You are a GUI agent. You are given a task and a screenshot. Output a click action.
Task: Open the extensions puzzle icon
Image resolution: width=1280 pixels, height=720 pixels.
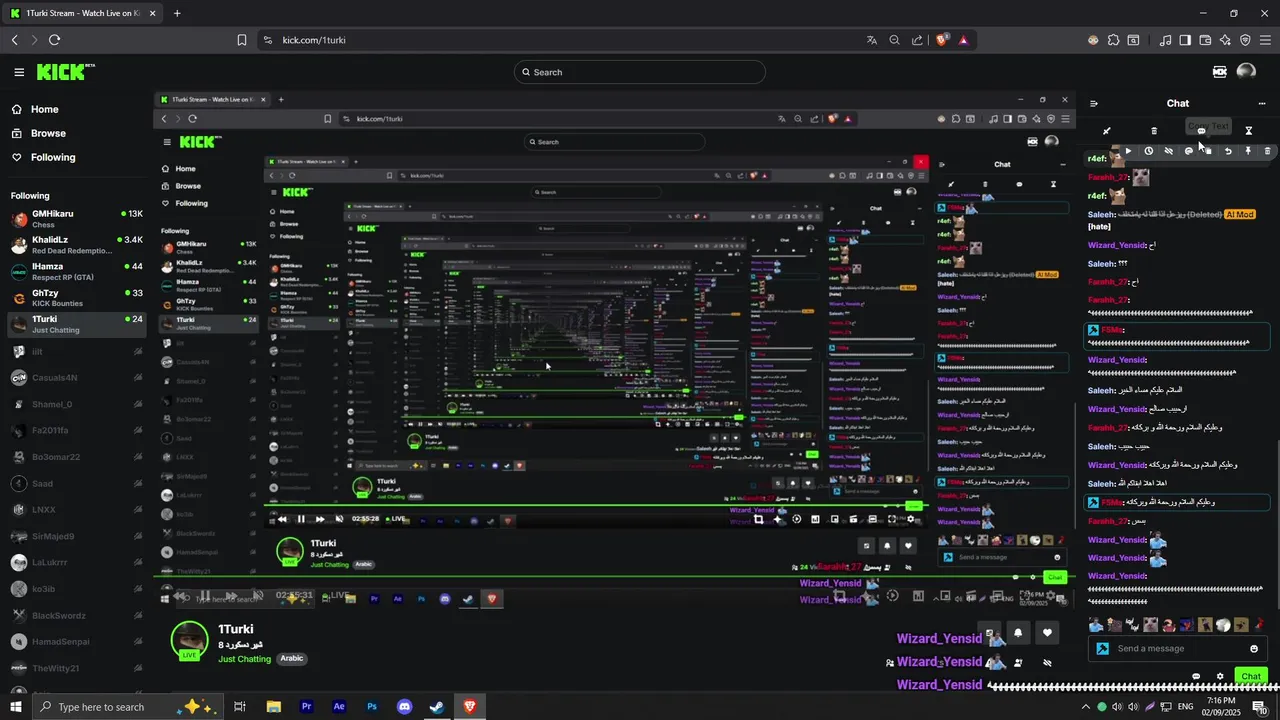(x=1114, y=40)
